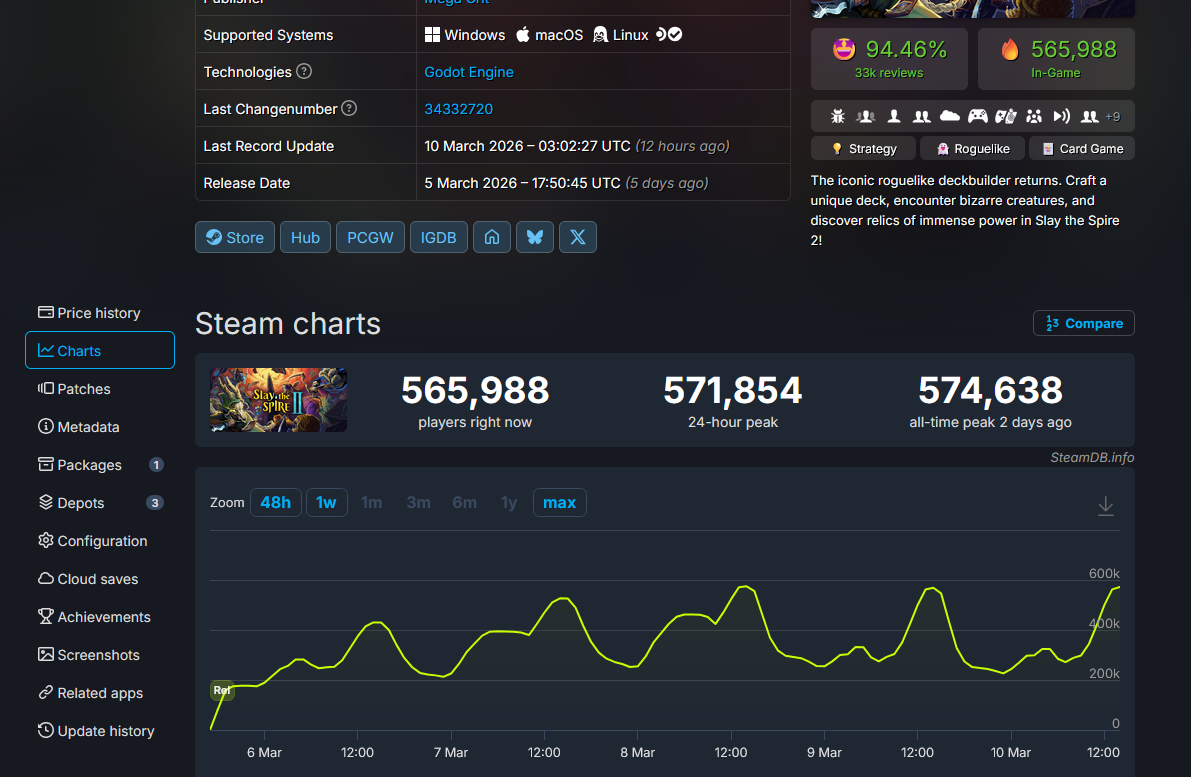This screenshot has height=777, width=1191.
Task: Click the Apple macOS logo icon
Action: [x=523, y=34]
